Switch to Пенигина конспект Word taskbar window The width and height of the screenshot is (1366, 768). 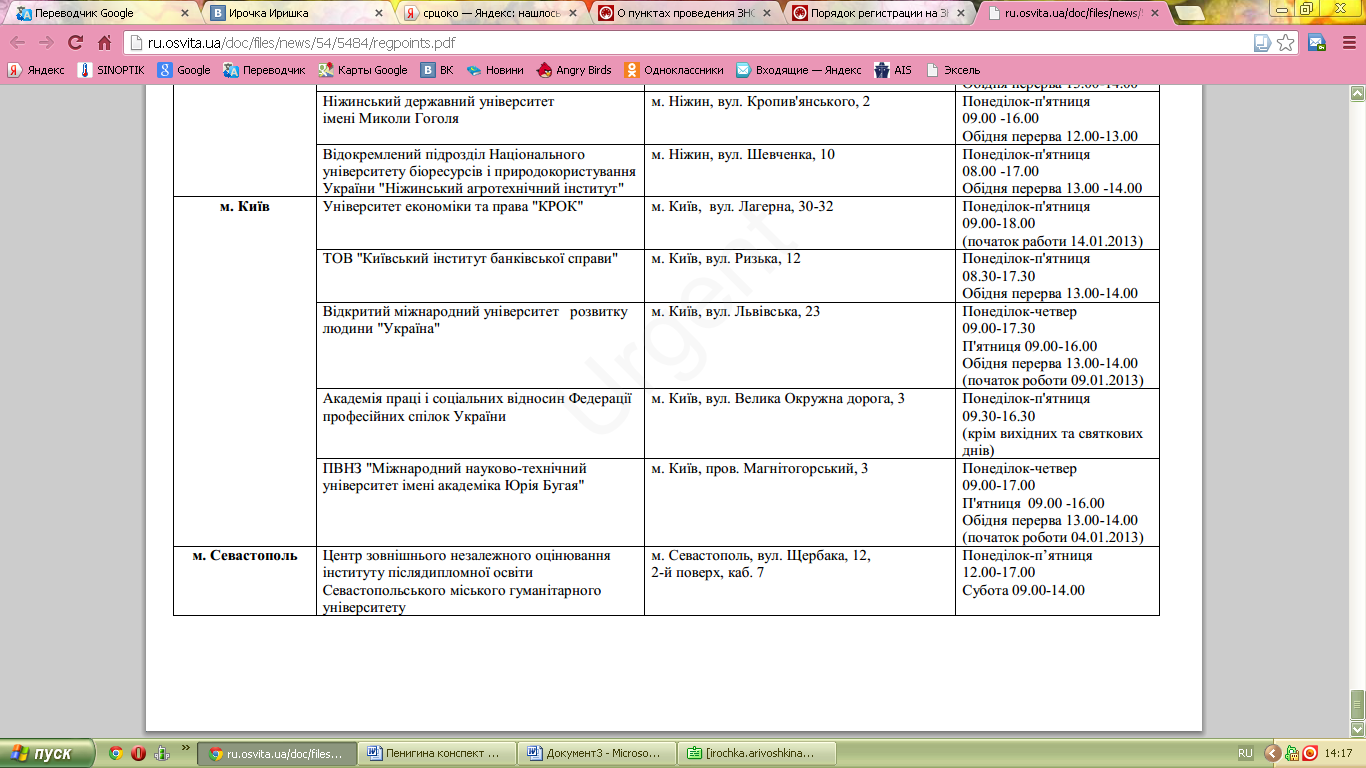pos(438,753)
